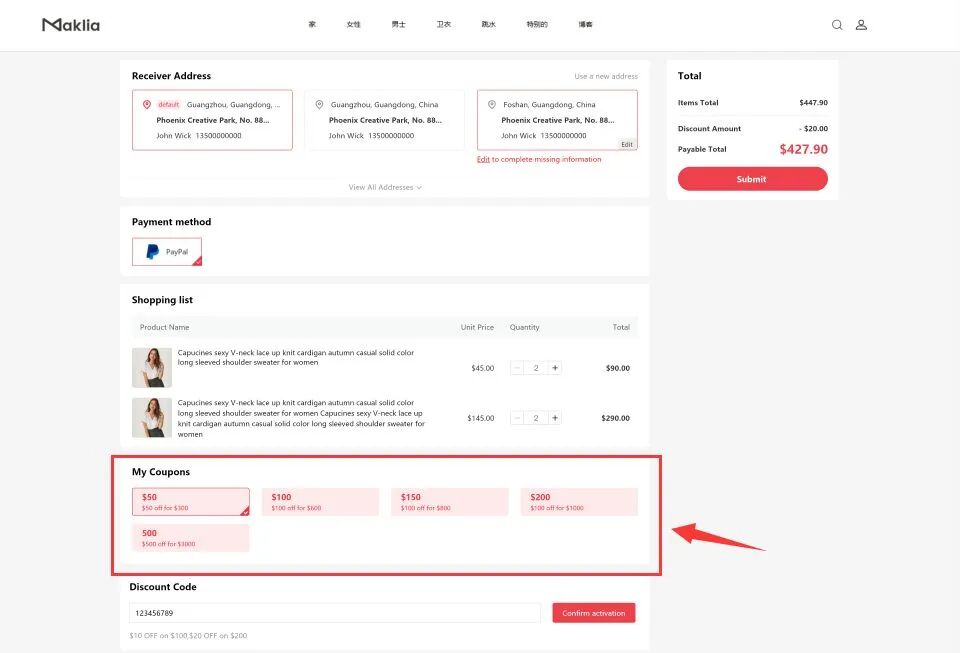Open the 跳水 menu item
The width and height of the screenshot is (960, 653).
489,24
